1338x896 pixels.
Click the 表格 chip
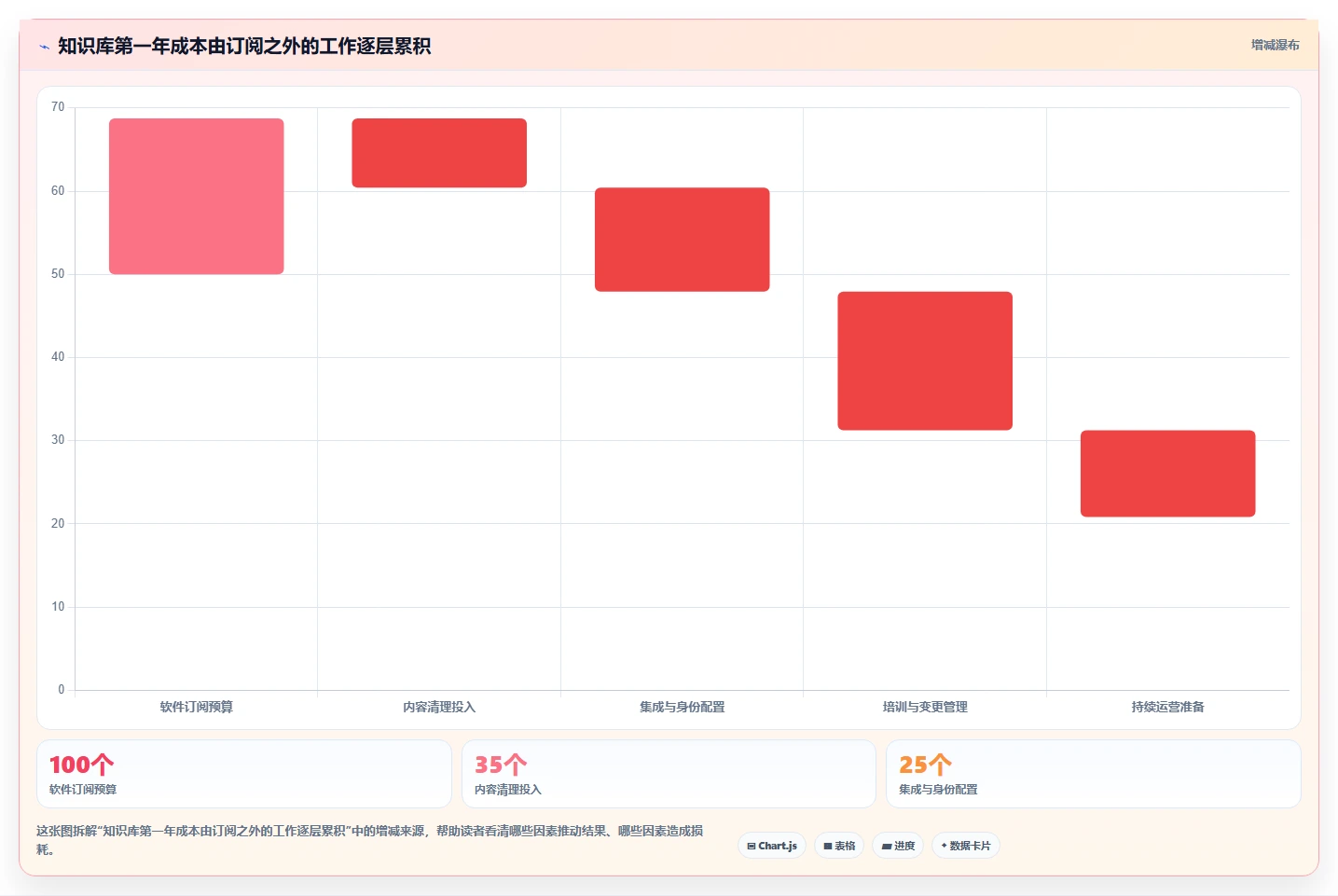click(x=839, y=846)
